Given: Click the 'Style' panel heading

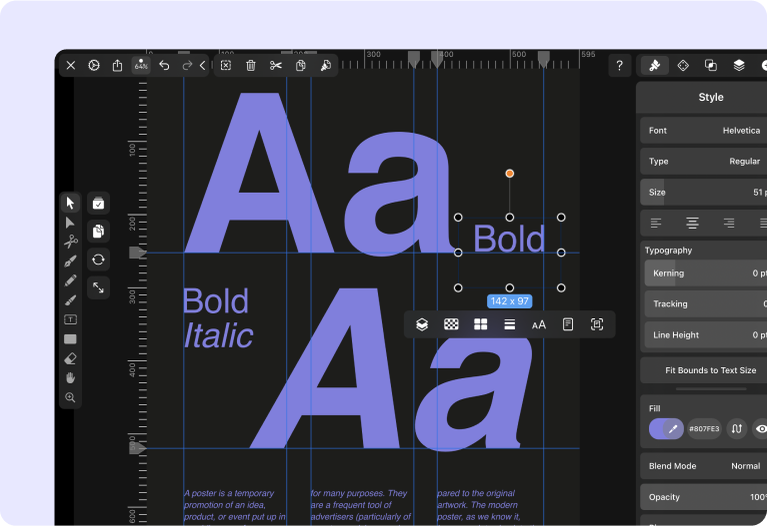Looking at the screenshot, I should 711,97.
